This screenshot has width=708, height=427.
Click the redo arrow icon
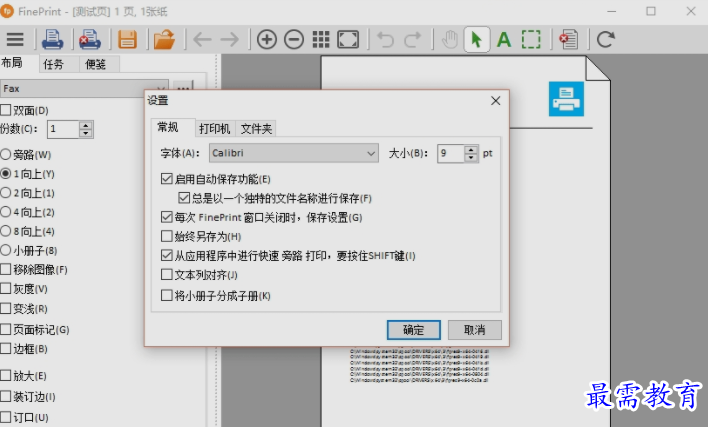click(x=412, y=40)
